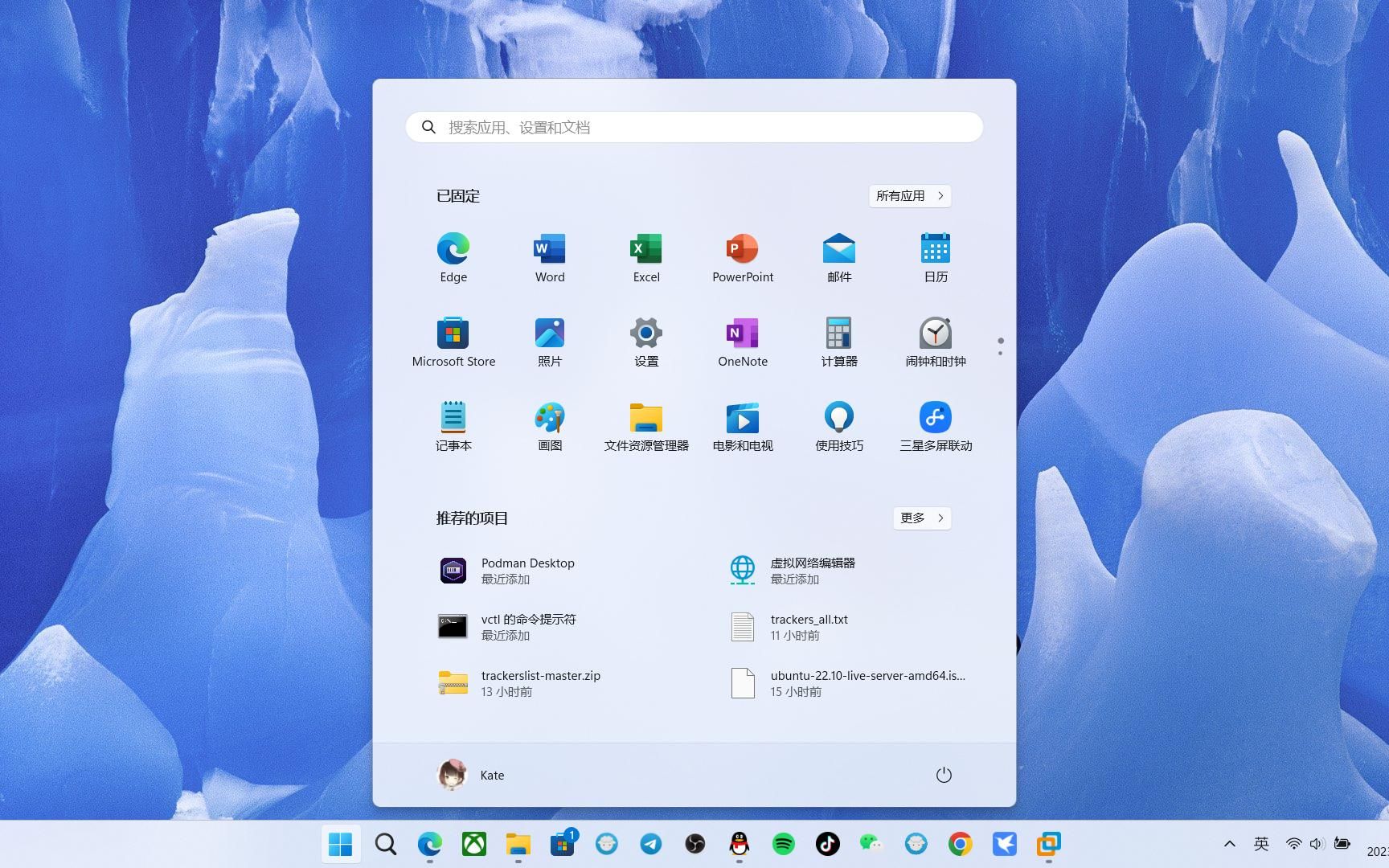Open Microsoft Store icon on the taskbar
1389x868 pixels.
click(563, 844)
